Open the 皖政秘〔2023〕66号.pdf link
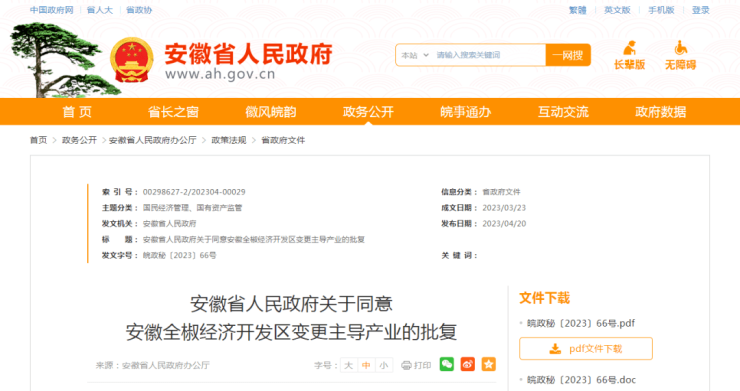Image resolution: width=740 pixels, height=391 pixels. coord(580,323)
